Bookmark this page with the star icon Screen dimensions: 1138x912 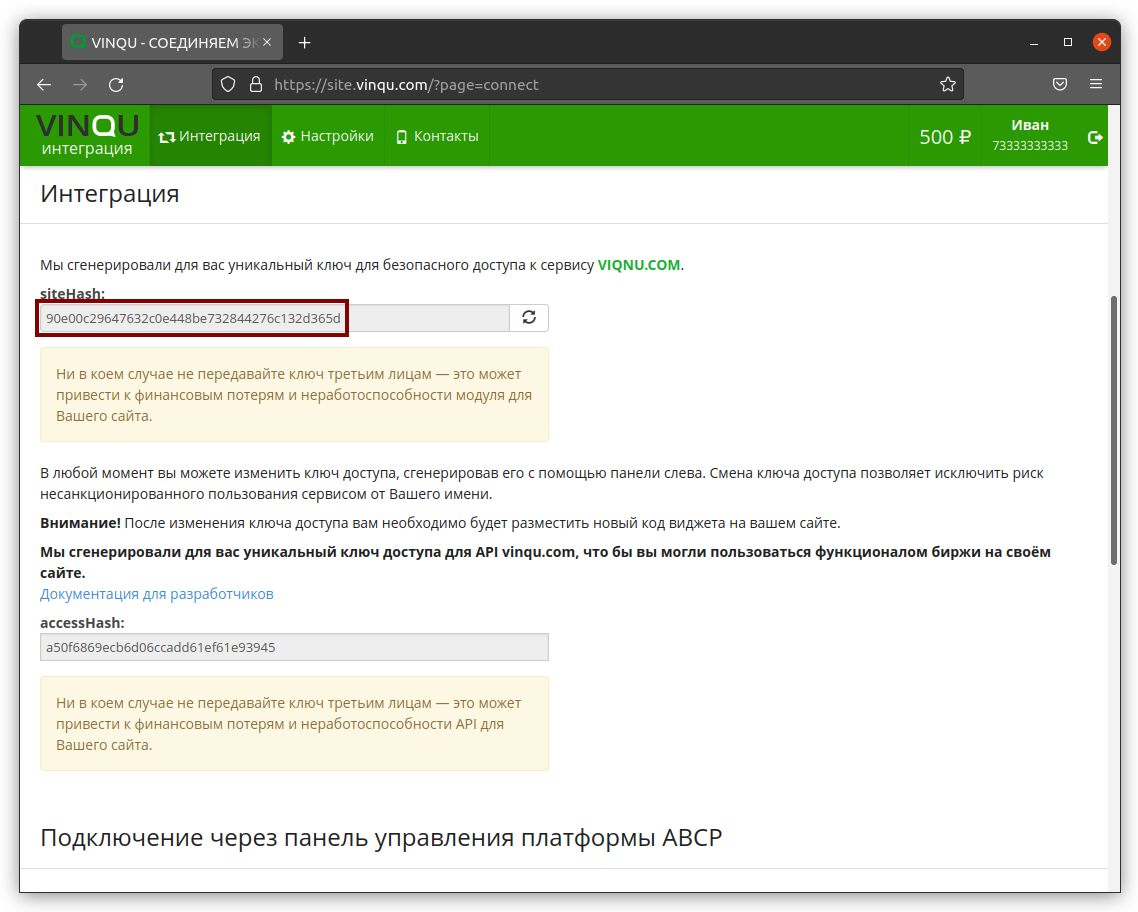947,85
